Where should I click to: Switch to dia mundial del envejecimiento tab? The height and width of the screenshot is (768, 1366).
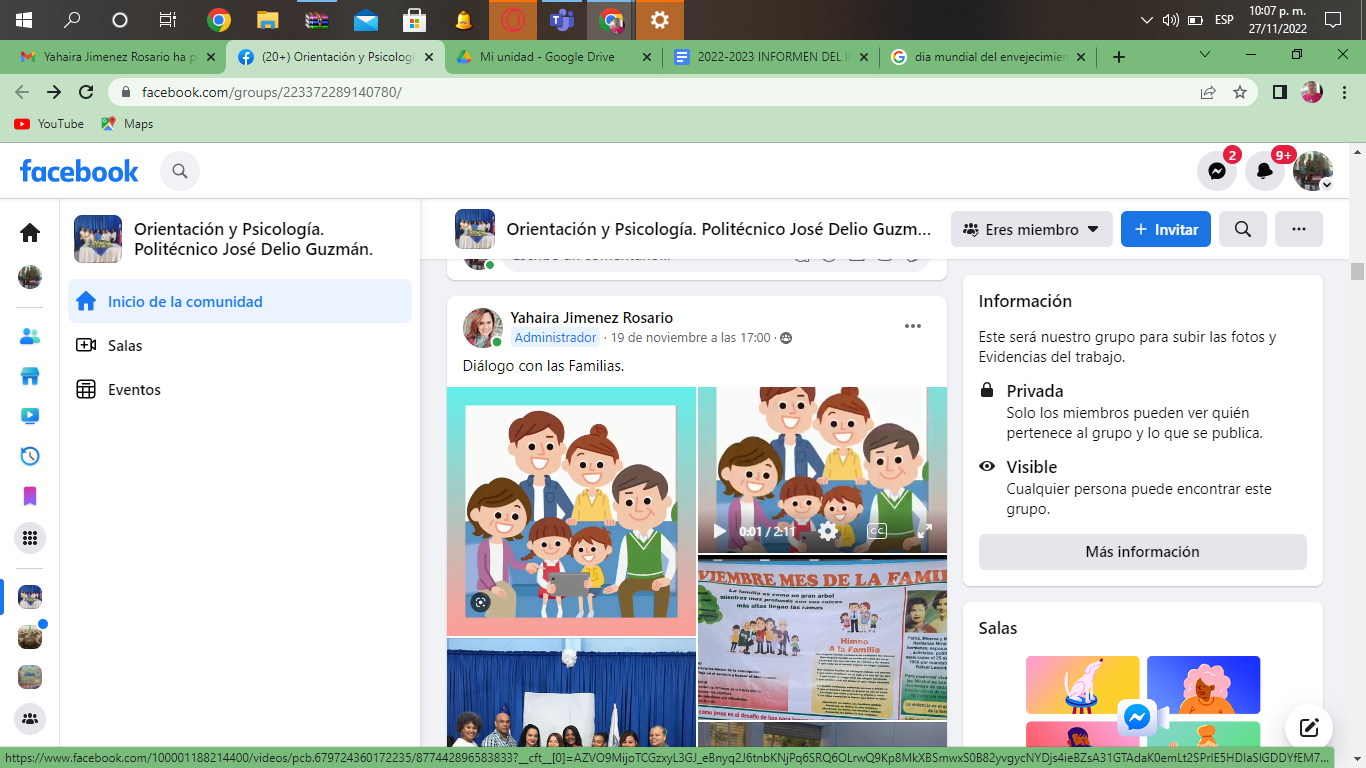(x=989, y=57)
